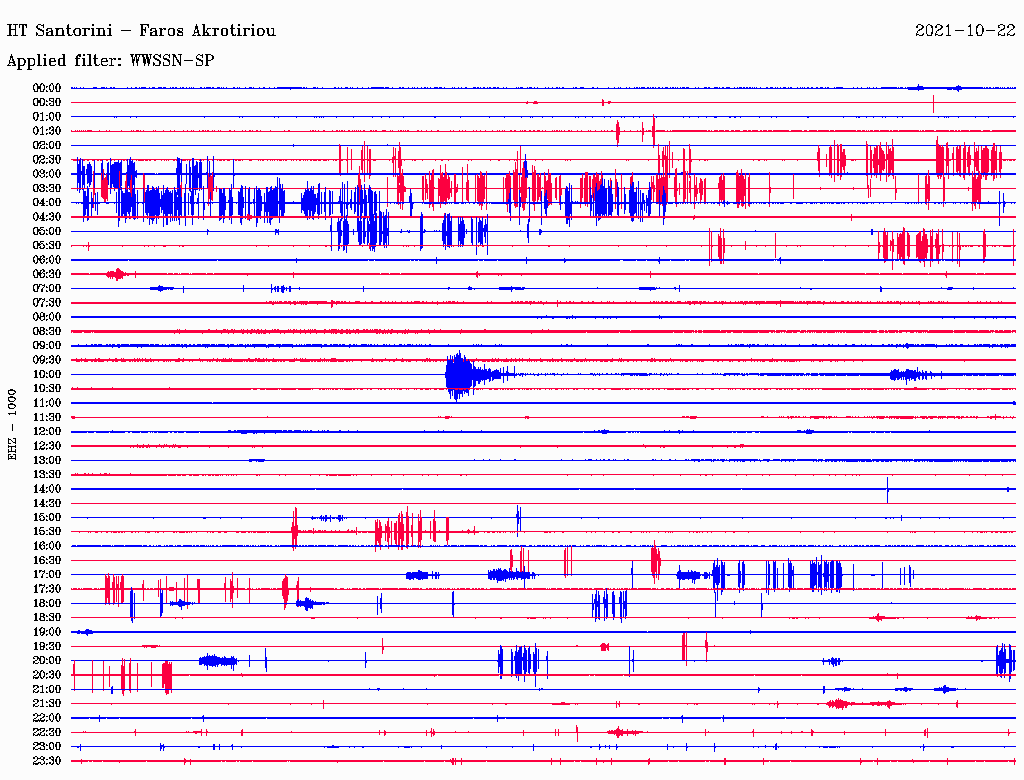The image size is (1024, 780).
Task: Click the tall spike on the 00:30 trace
Action: point(933,102)
